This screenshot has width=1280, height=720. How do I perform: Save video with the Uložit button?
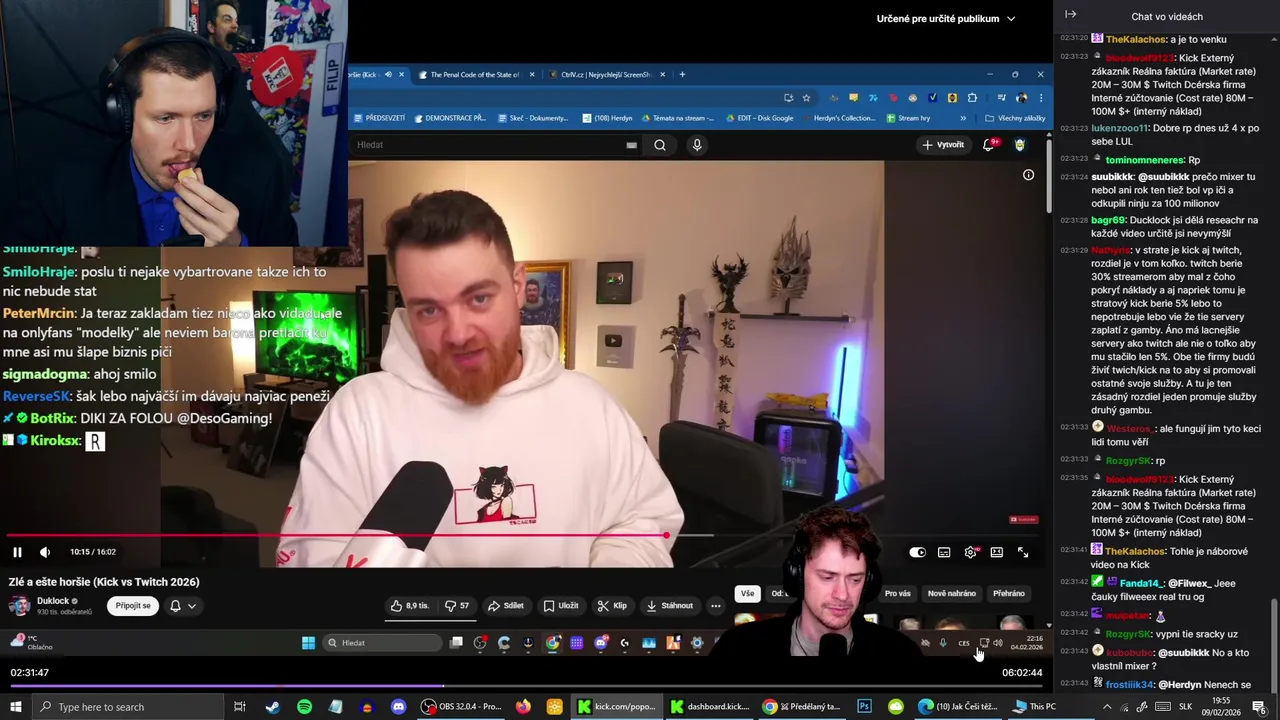pos(561,605)
